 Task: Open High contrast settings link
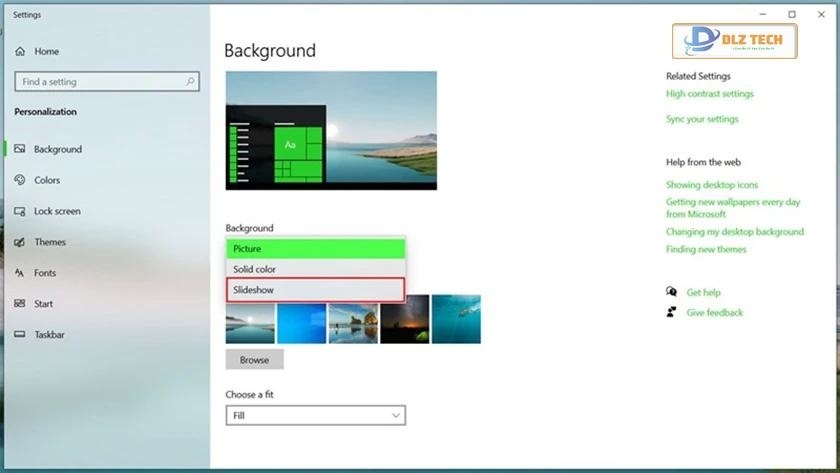pos(709,94)
